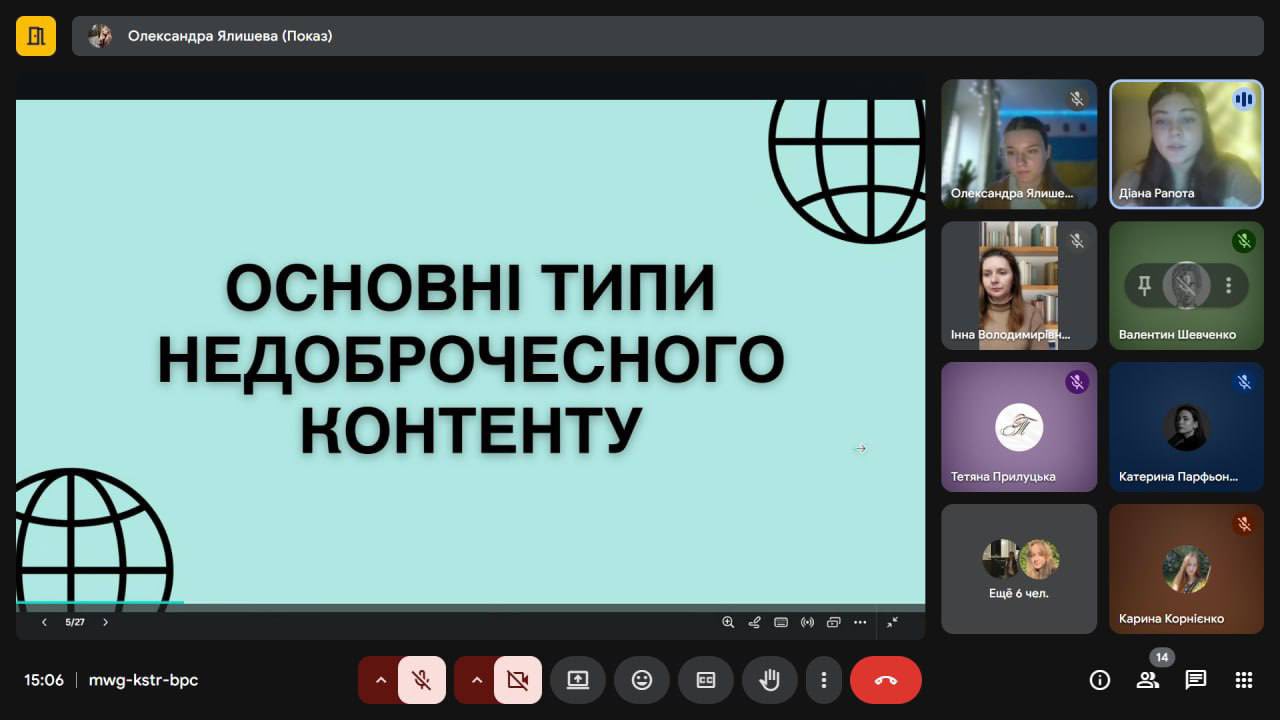Image resolution: width=1280 pixels, height=720 pixels.
Task: Go to next slide arrow
Action: pos(106,622)
